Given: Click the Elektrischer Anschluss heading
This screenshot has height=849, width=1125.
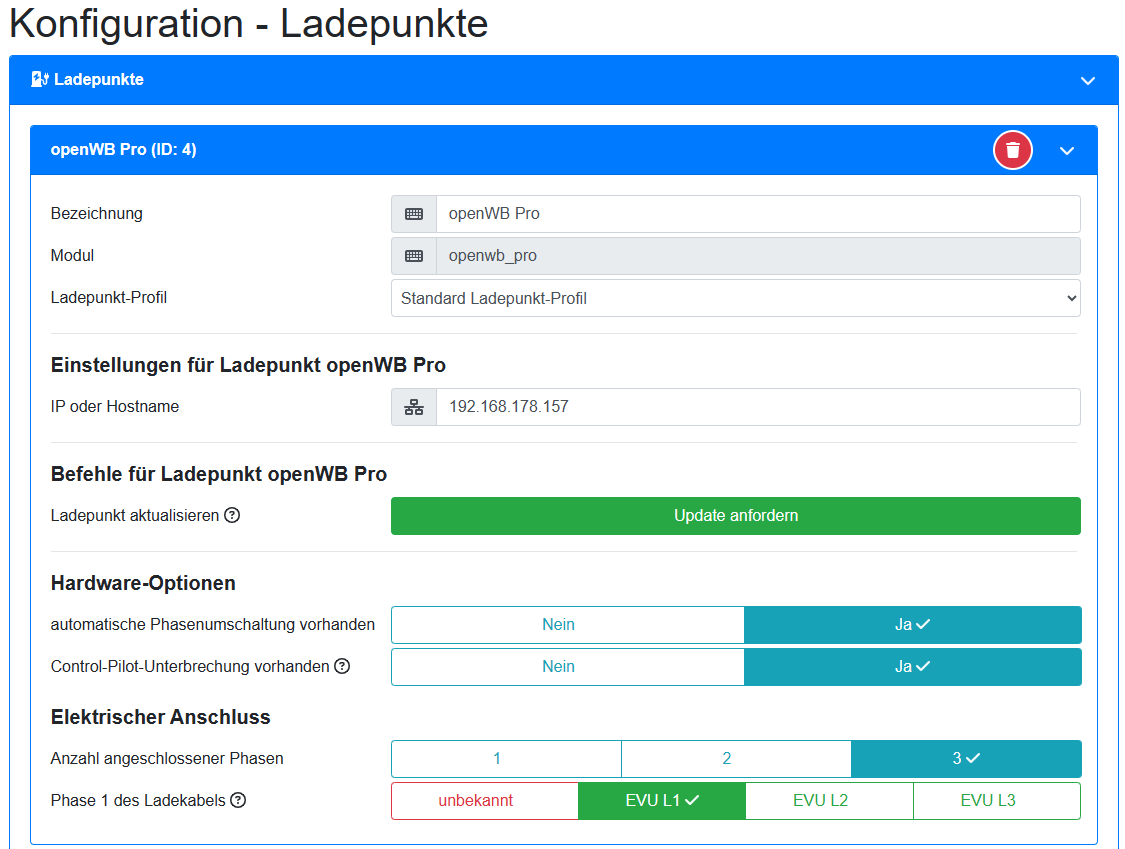Looking at the screenshot, I should [x=160, y=717].
